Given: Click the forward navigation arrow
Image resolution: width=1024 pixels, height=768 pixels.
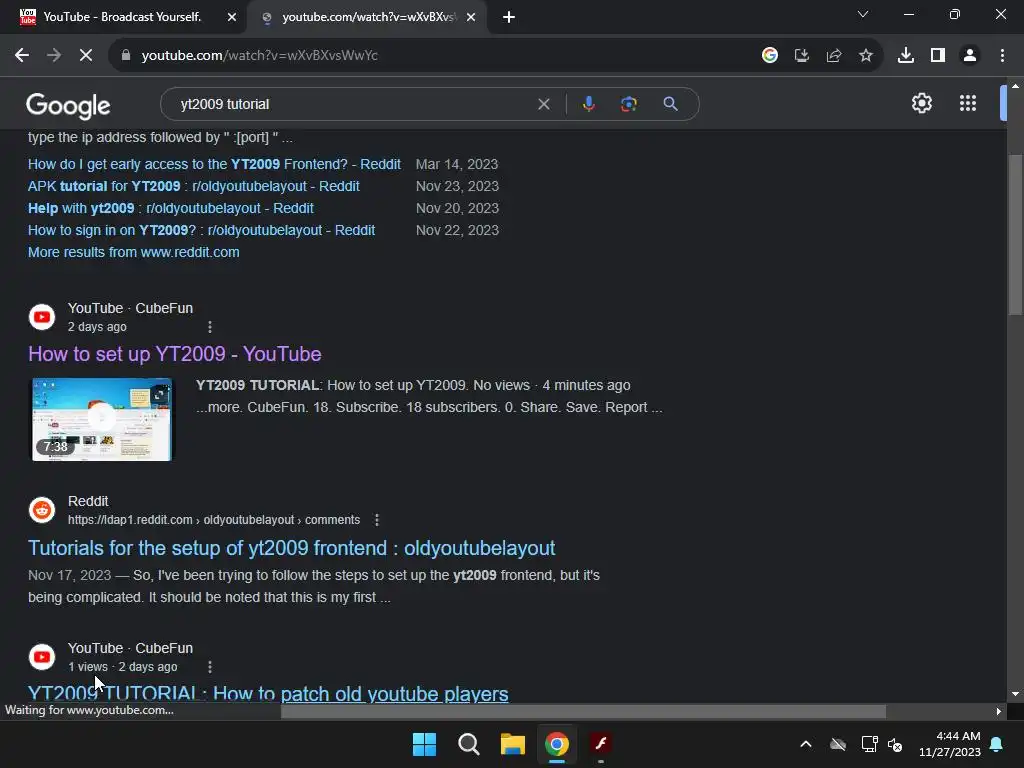Looking at the screenshot, I should pyautogui.click(x=54, y=56).
